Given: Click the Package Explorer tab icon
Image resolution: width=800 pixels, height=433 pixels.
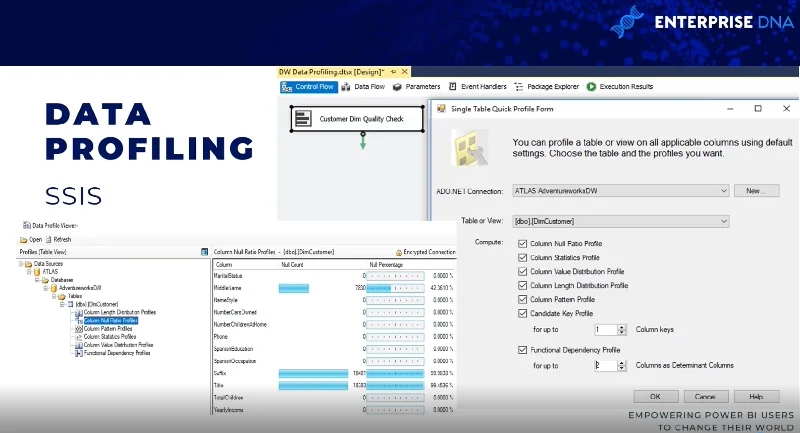Looking at the screenshot, I should (x=519, y=87).
